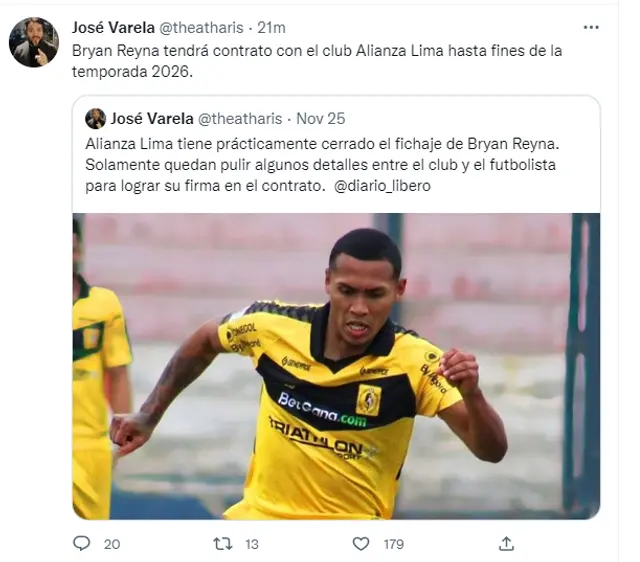Open José Varela name on main tweet
Image resolution: width=640 pixels, height=562 pixels.
point(113,28)
